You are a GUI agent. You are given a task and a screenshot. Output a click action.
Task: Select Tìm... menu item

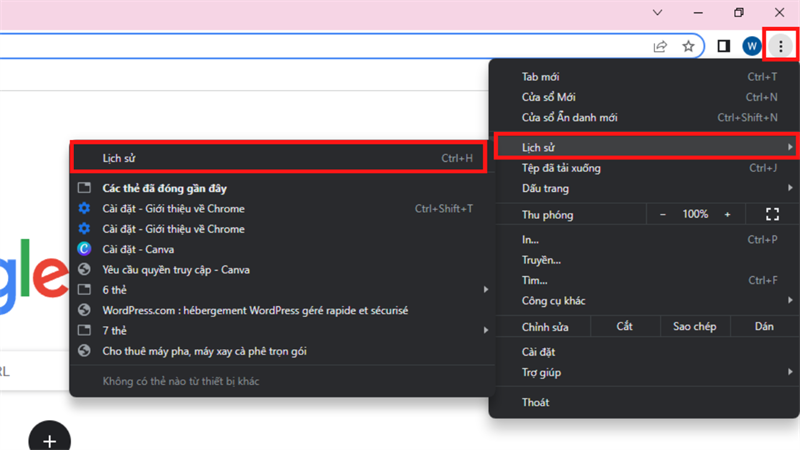click(x=644, y=280)
